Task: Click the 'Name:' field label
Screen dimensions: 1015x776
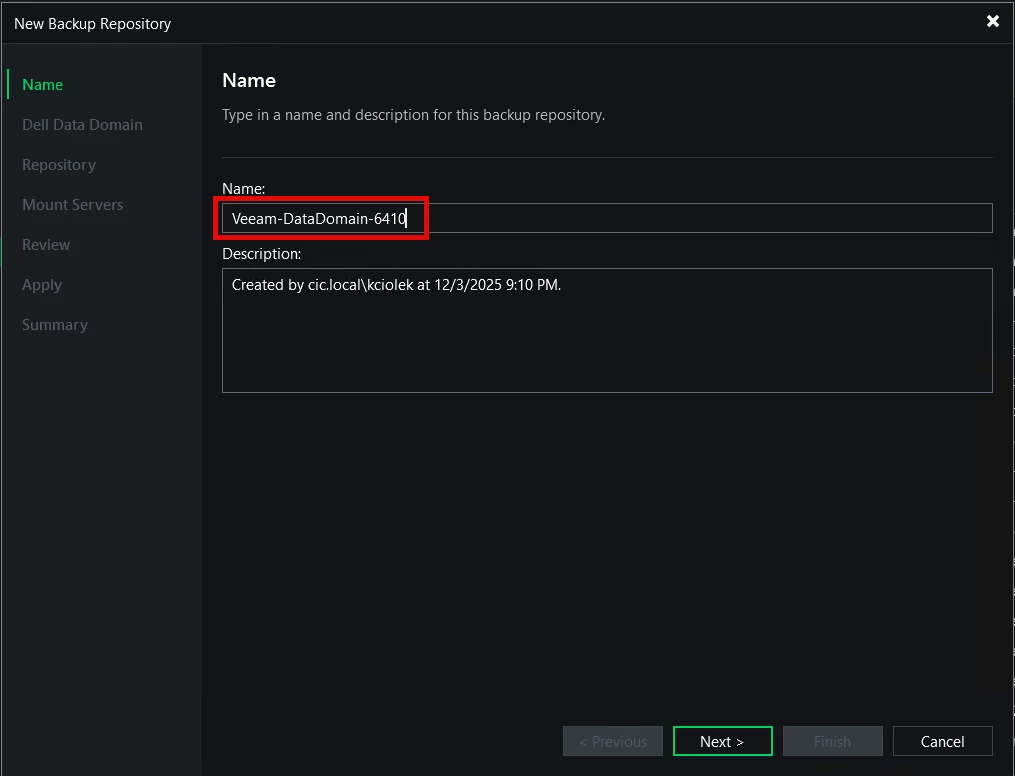Action: [x=243, y=188]
